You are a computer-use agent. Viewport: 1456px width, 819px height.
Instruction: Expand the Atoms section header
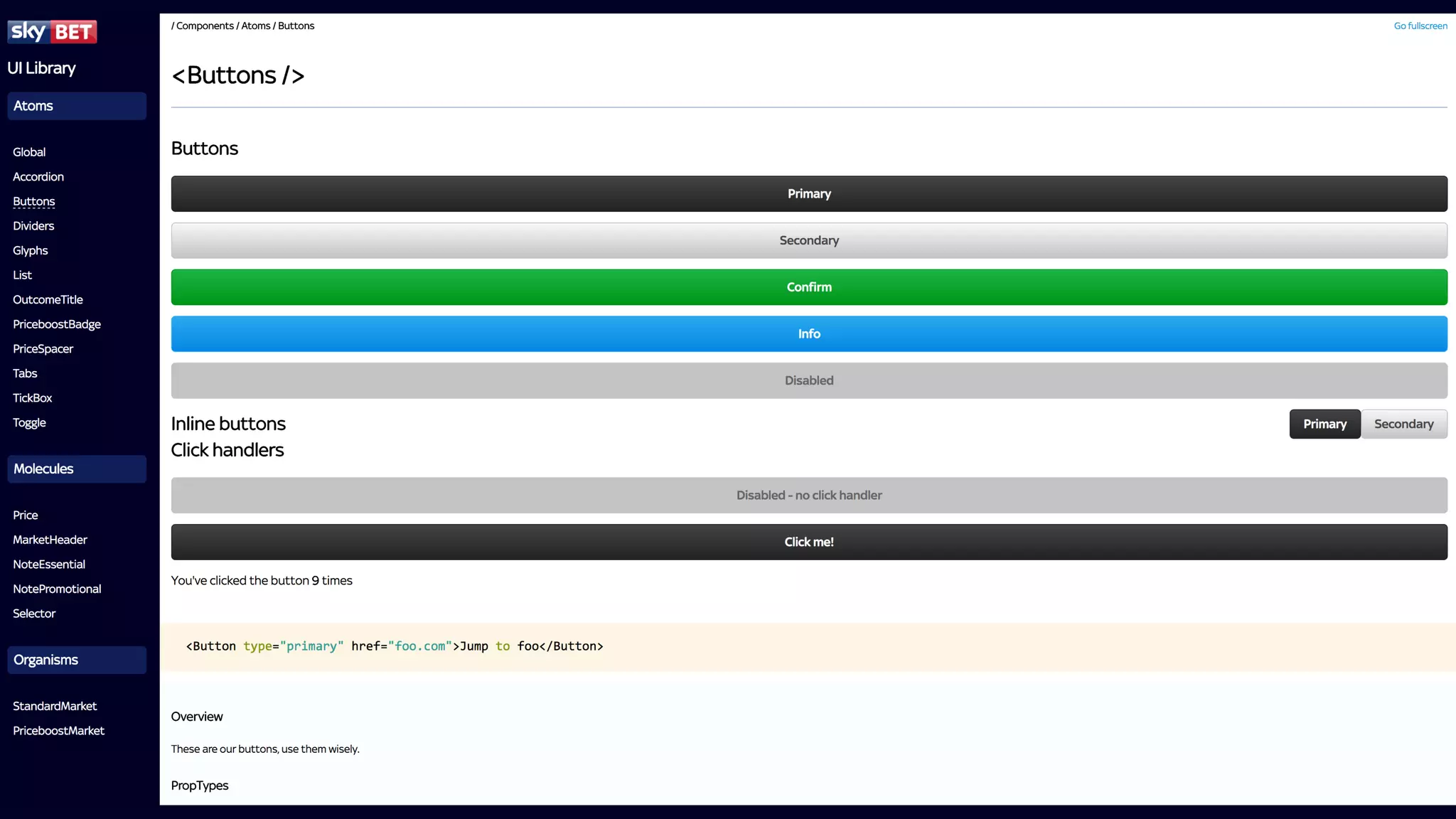click(77, 106)
